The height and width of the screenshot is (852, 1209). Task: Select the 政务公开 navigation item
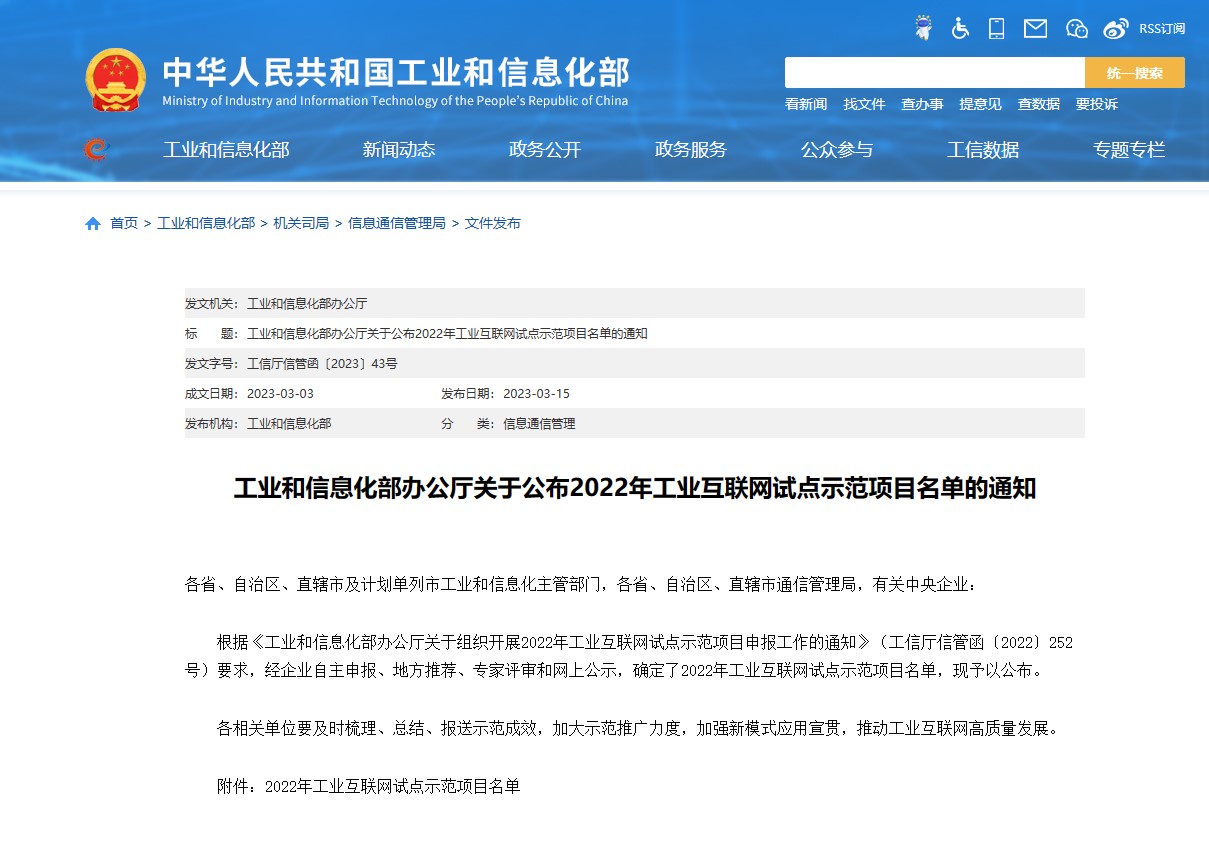pos(545,150)
